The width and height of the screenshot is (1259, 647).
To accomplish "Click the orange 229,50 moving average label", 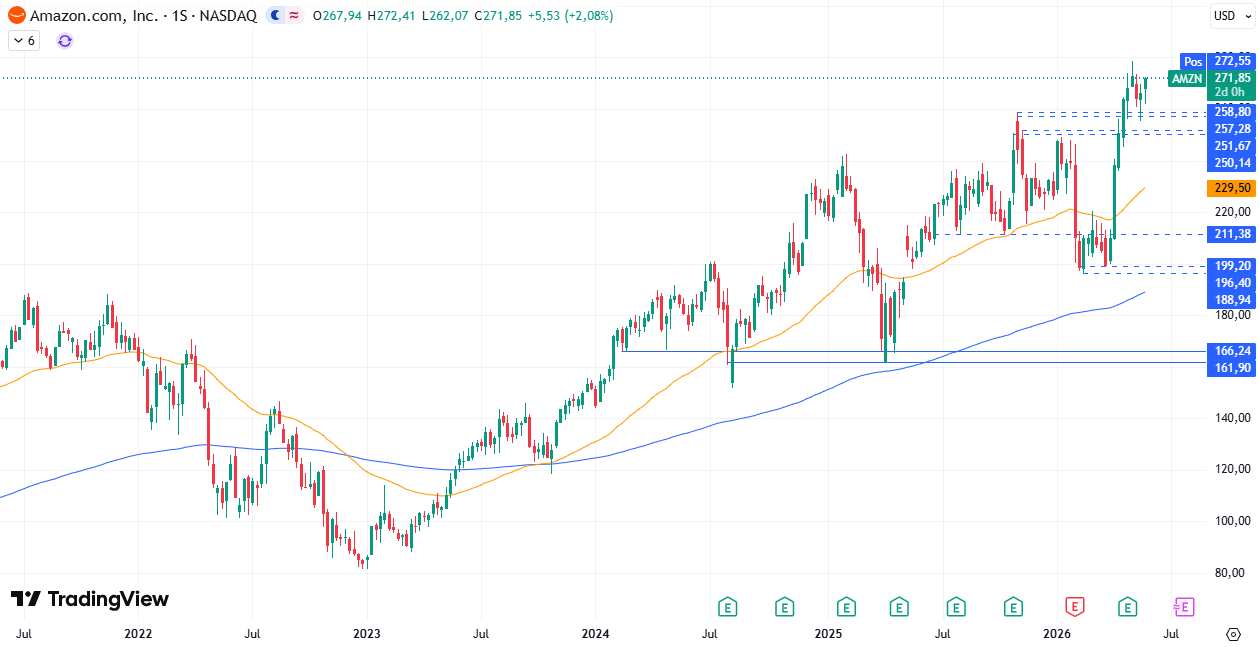I will click(x=1233, y=188).
